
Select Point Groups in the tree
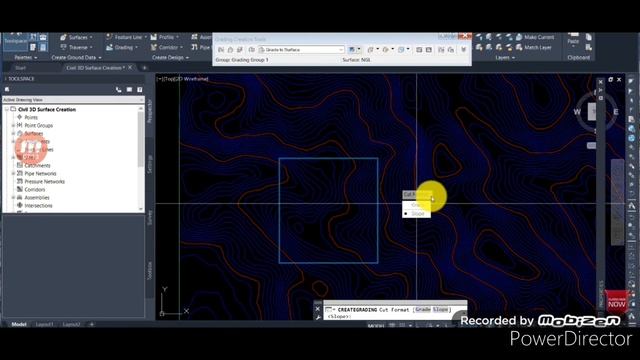click(38, 125)
